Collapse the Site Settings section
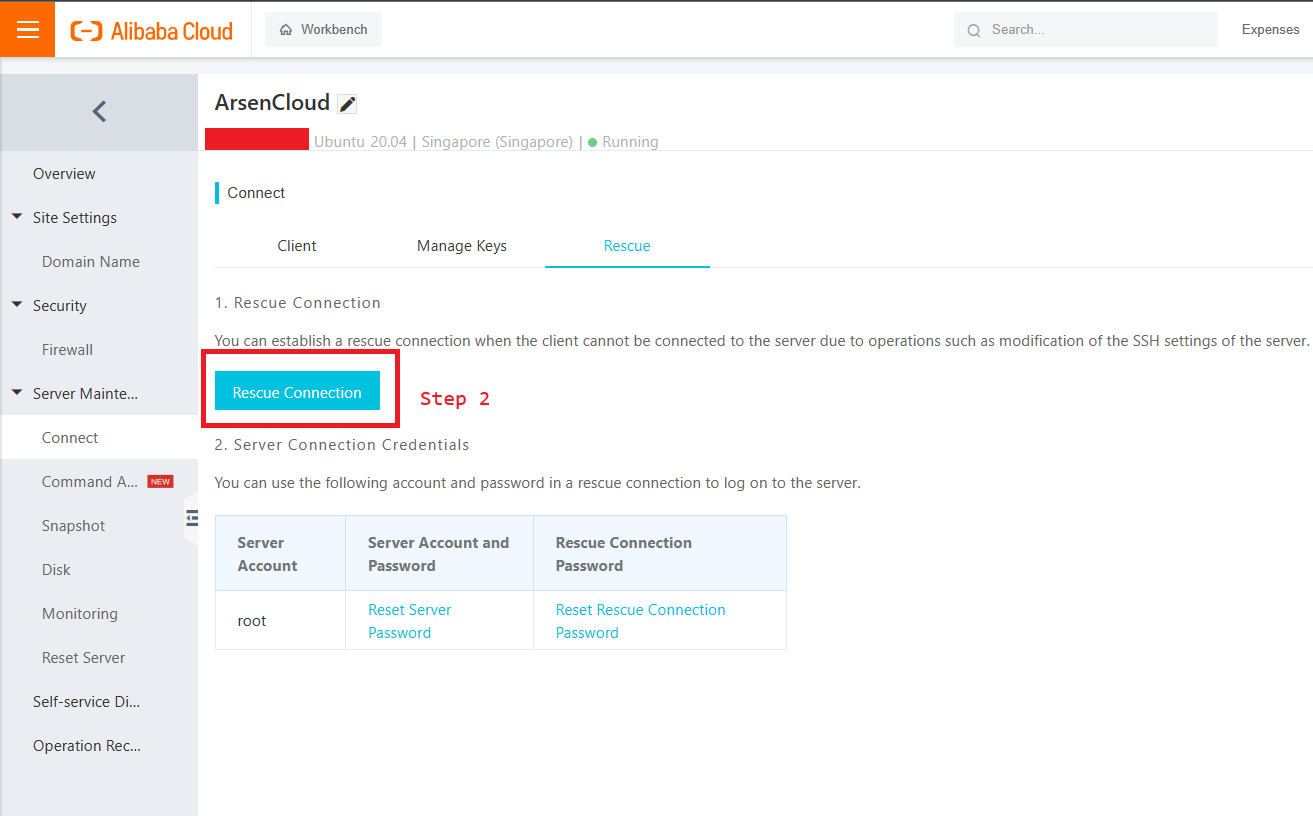The width and height of the screenshot is (1313, 816). click(x=16, y=217)
